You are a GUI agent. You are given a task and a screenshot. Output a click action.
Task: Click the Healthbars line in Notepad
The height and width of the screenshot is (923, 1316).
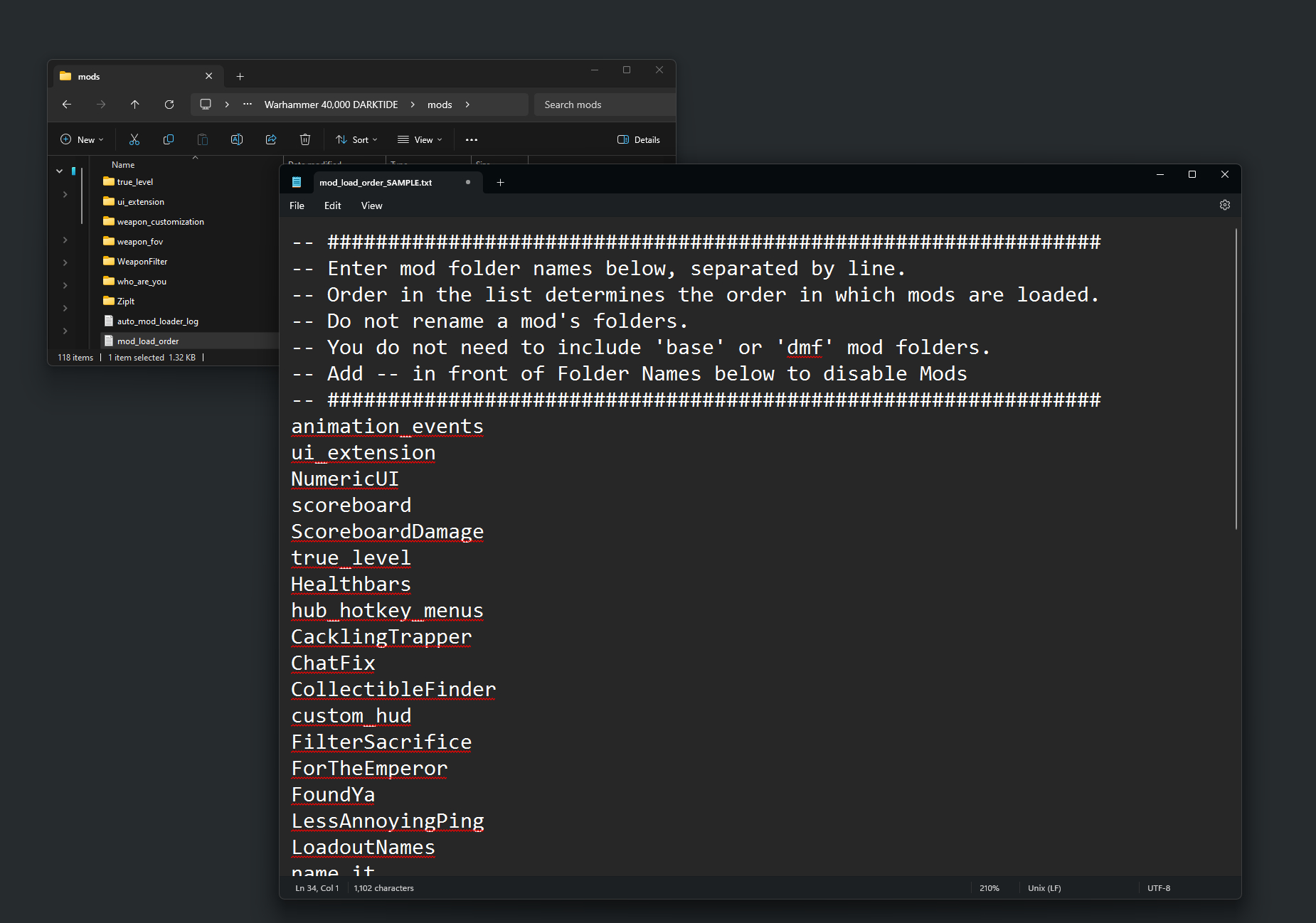pos(351,585)
